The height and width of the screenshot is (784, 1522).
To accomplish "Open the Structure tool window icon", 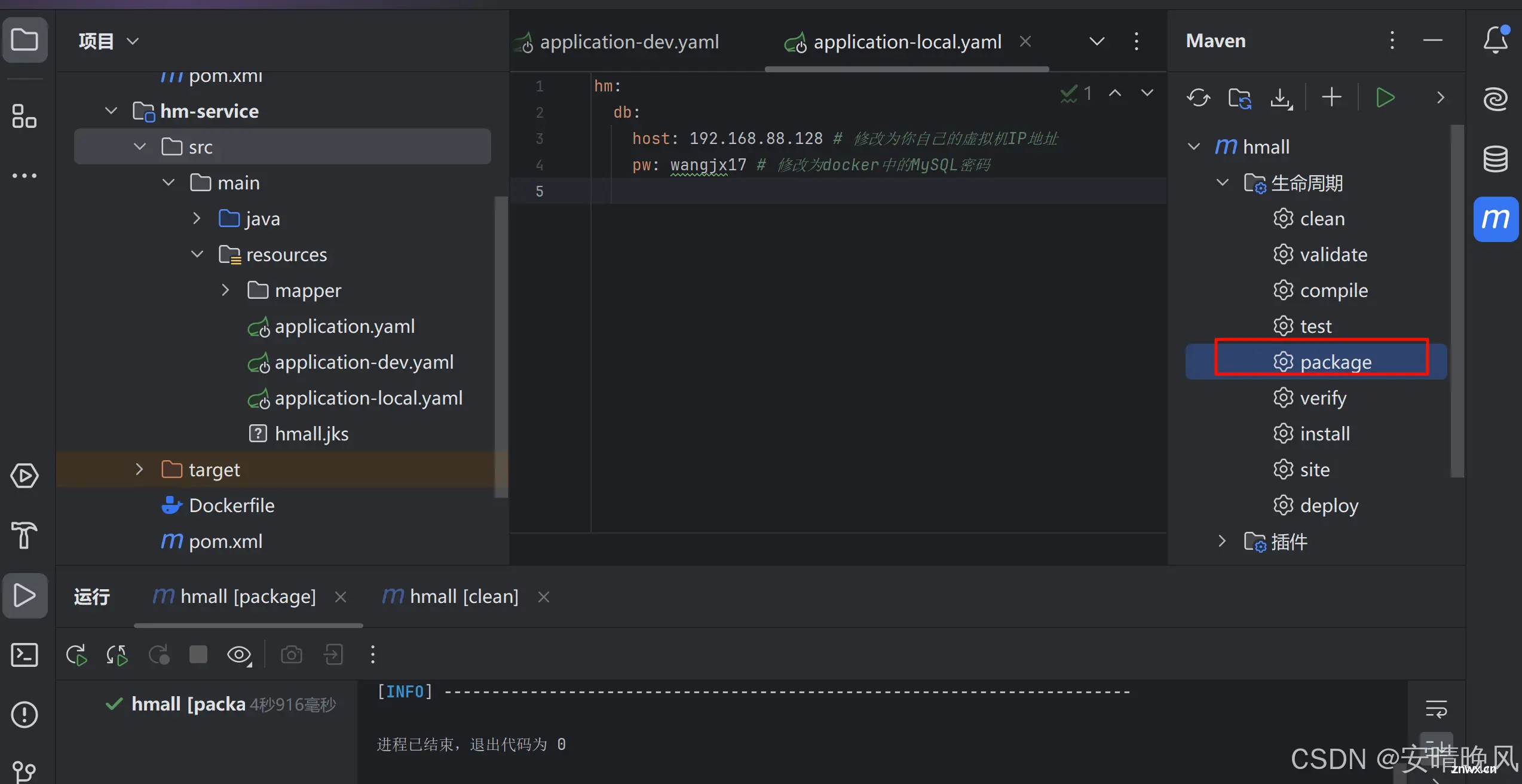I will 25,116.
